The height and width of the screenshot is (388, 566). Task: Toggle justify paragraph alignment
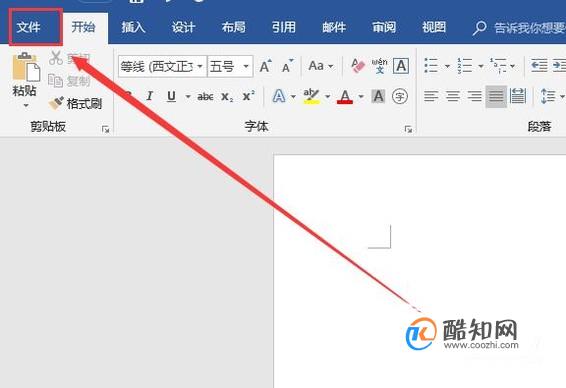click(x=496, y=96)
